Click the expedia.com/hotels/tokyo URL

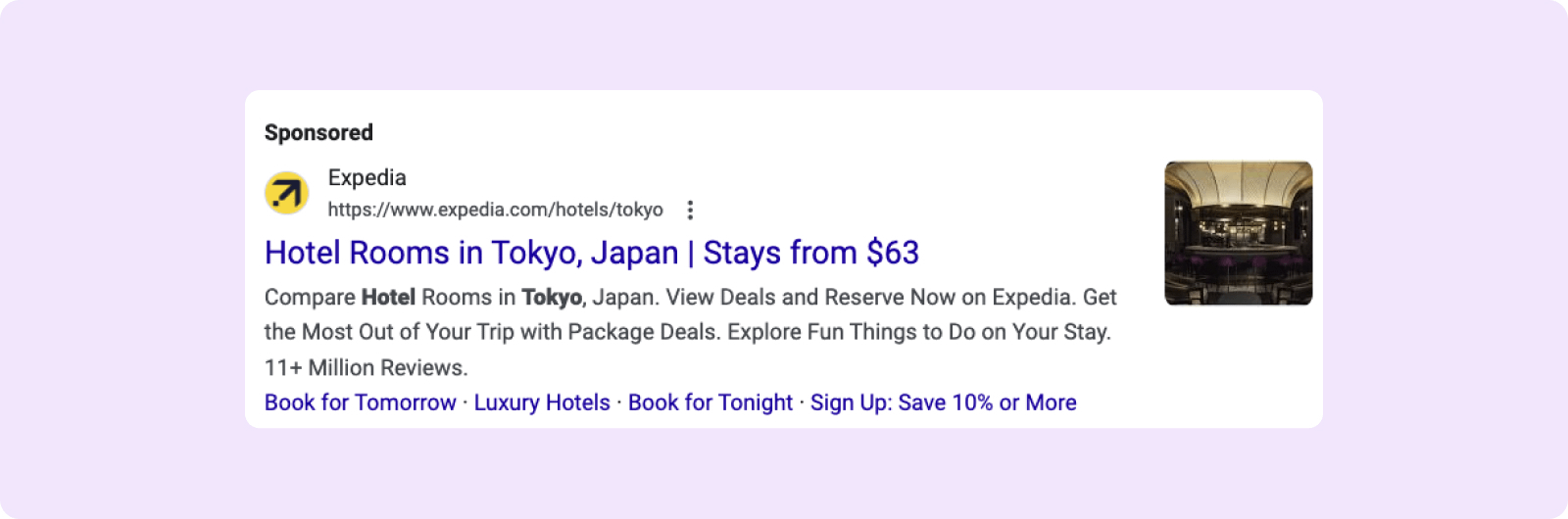point(495,210)
